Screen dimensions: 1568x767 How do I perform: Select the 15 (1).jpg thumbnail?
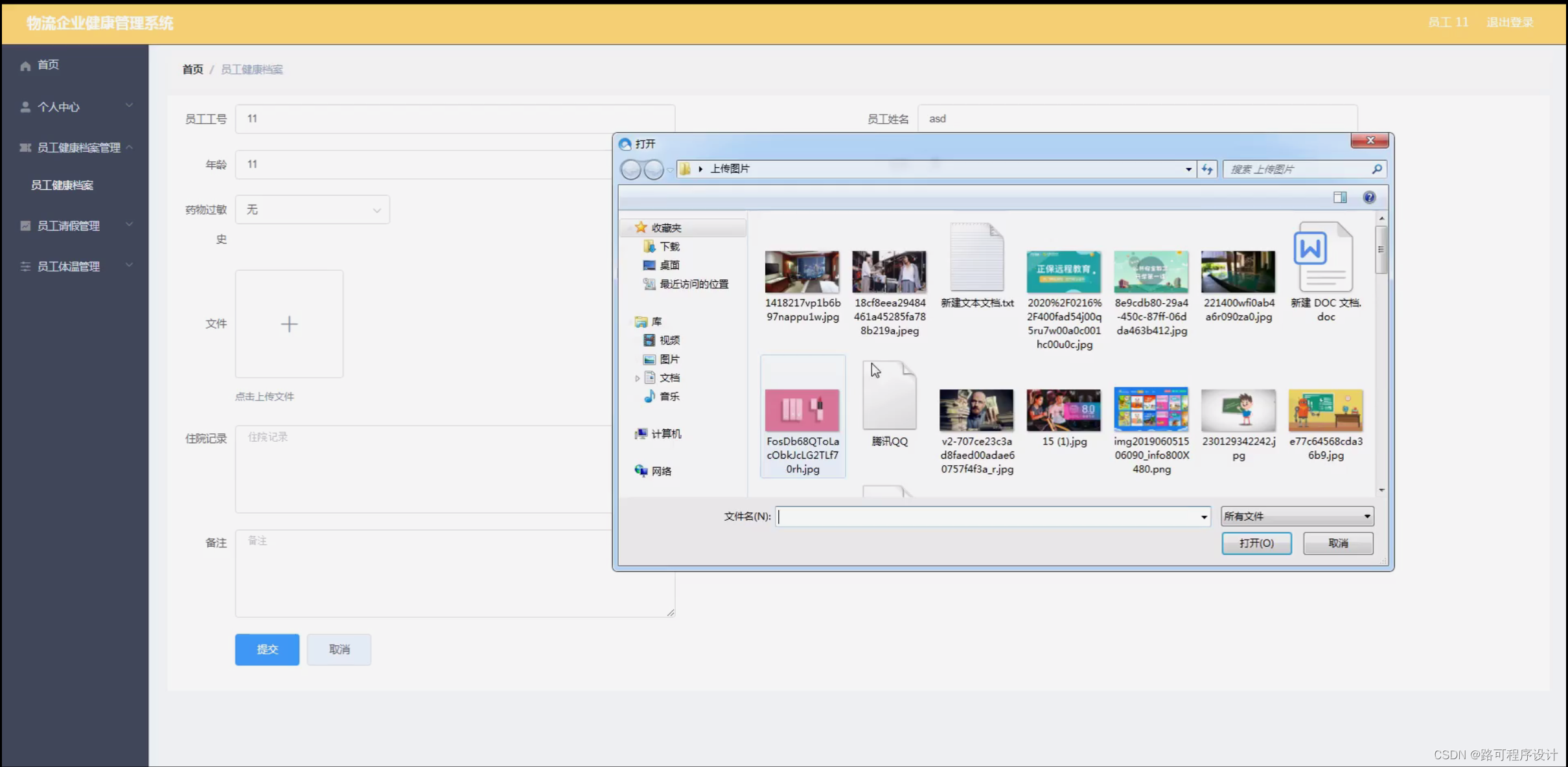tap(1063, 411)
